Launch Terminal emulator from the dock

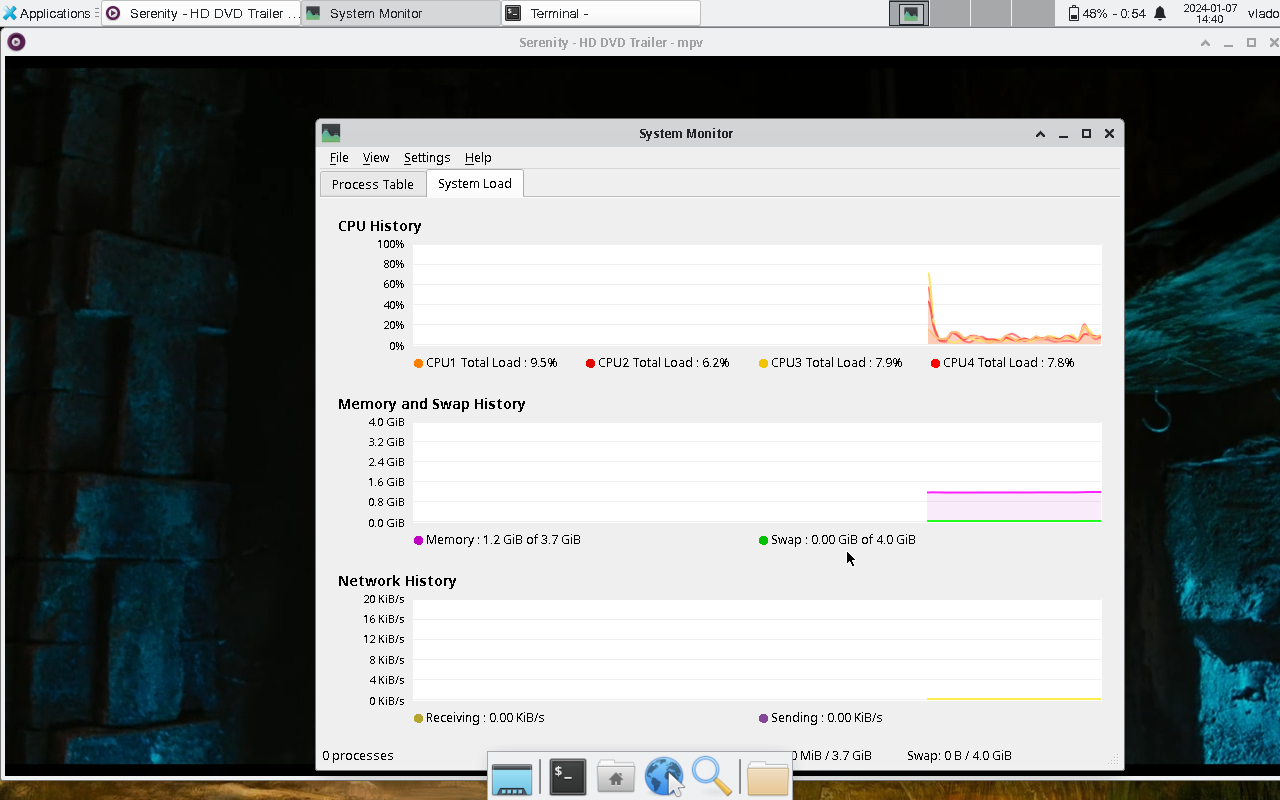click(x=567, y=777)
